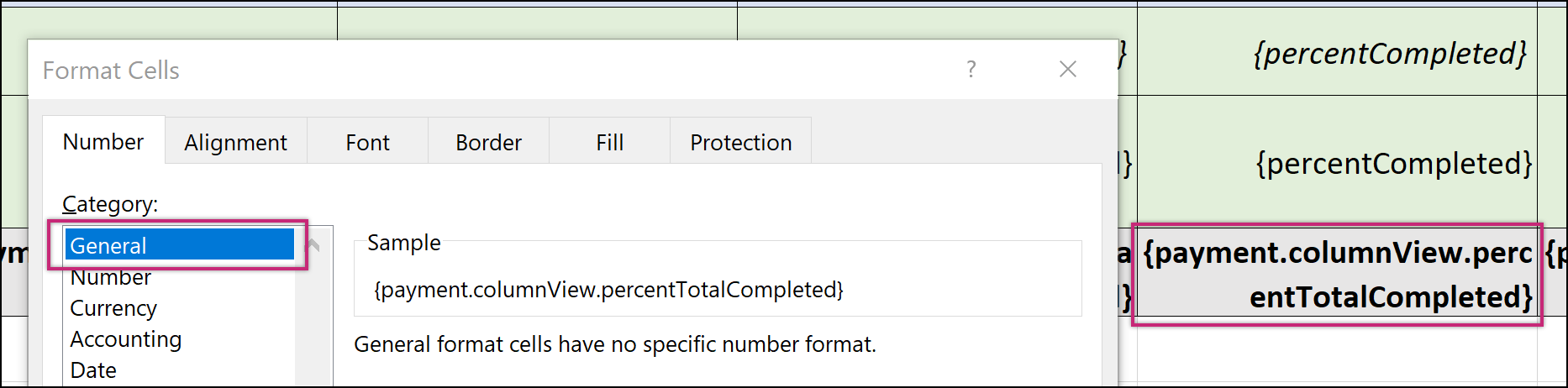The image size is (1568, 388).
Task: Select the Date category
Action: (93, 370)
